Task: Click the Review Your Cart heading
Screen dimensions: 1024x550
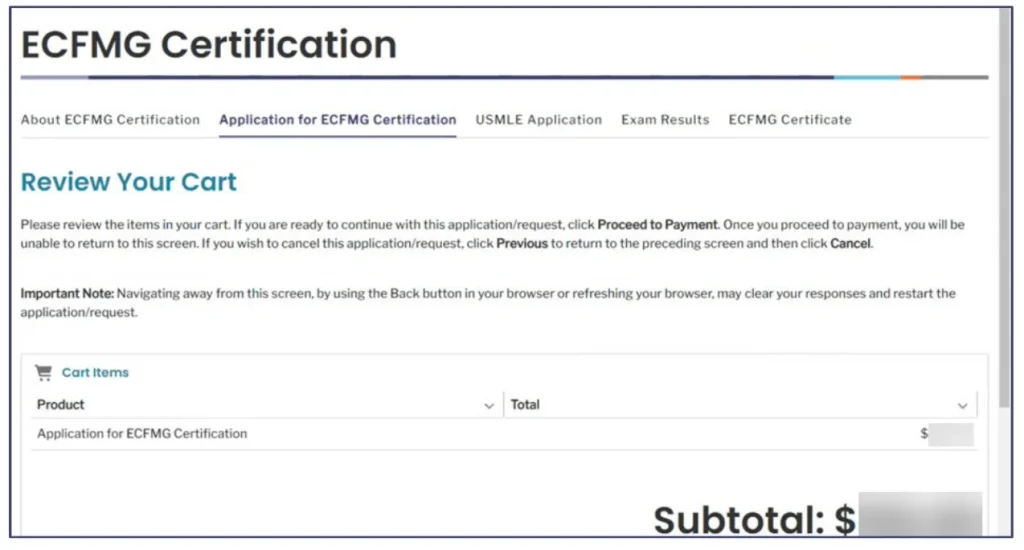Action: click(129, 183)
